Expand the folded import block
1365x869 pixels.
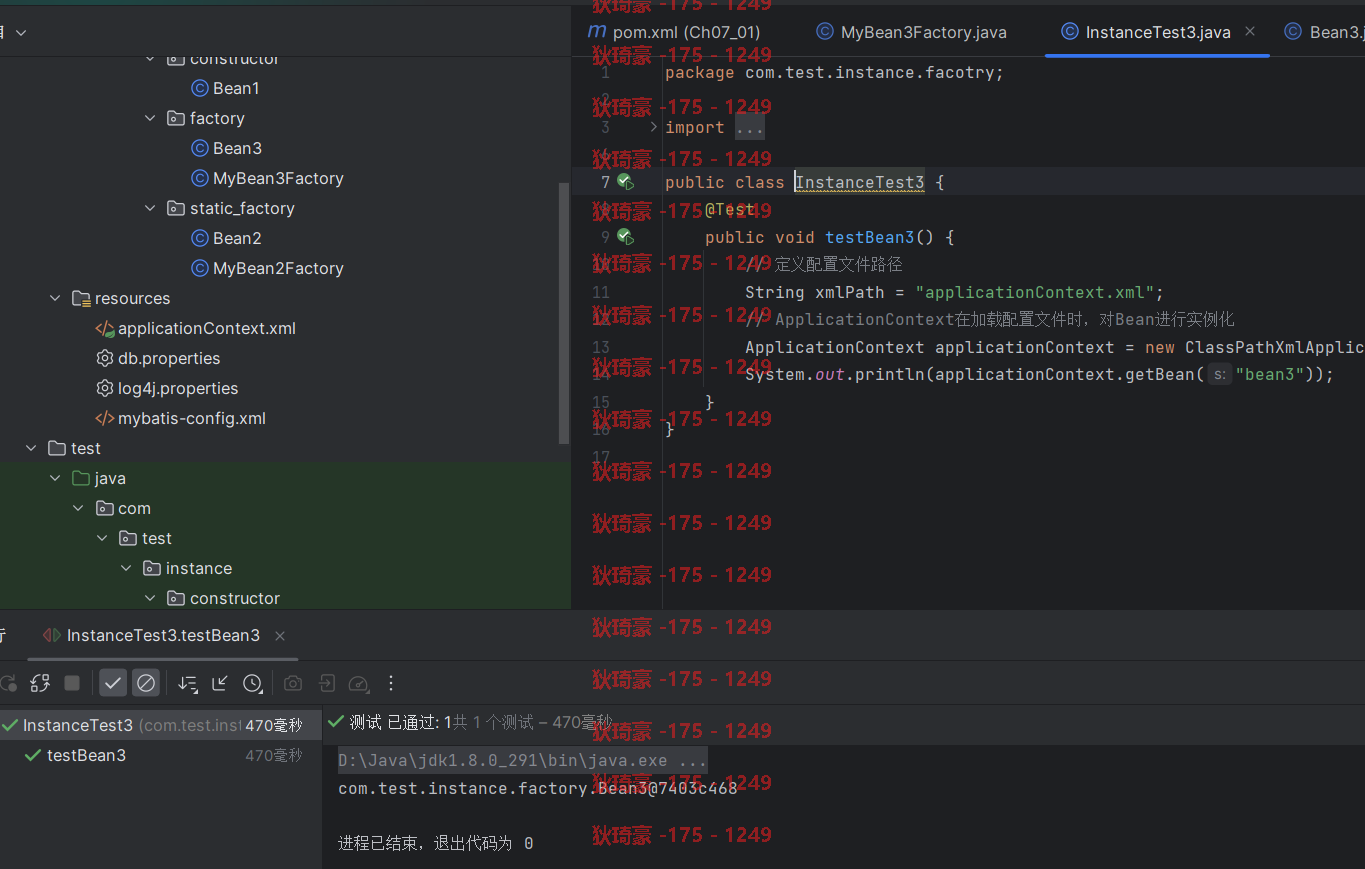click(x=653, y=127)
